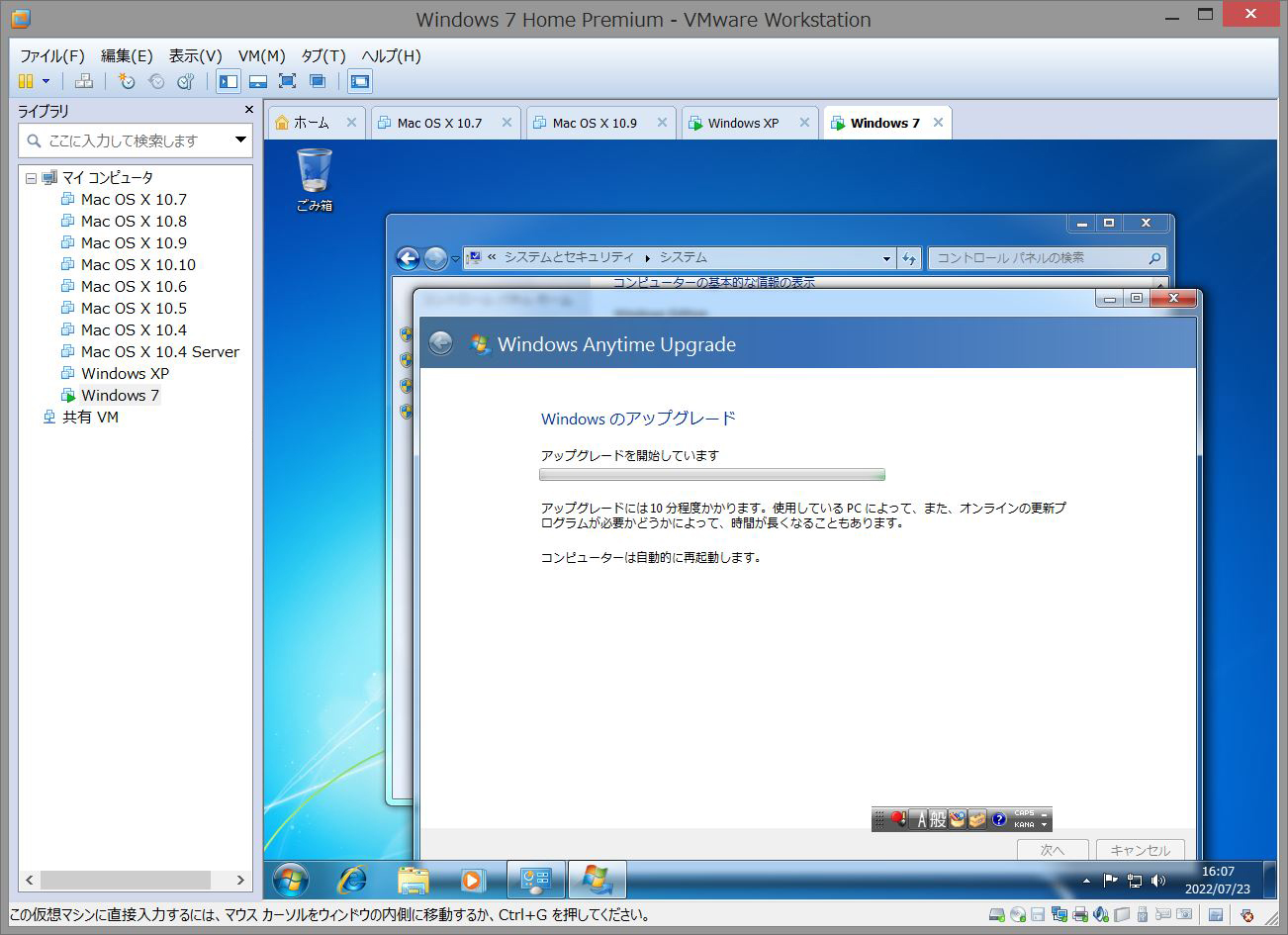Open the 編集(E) menu

click(127, 55)
